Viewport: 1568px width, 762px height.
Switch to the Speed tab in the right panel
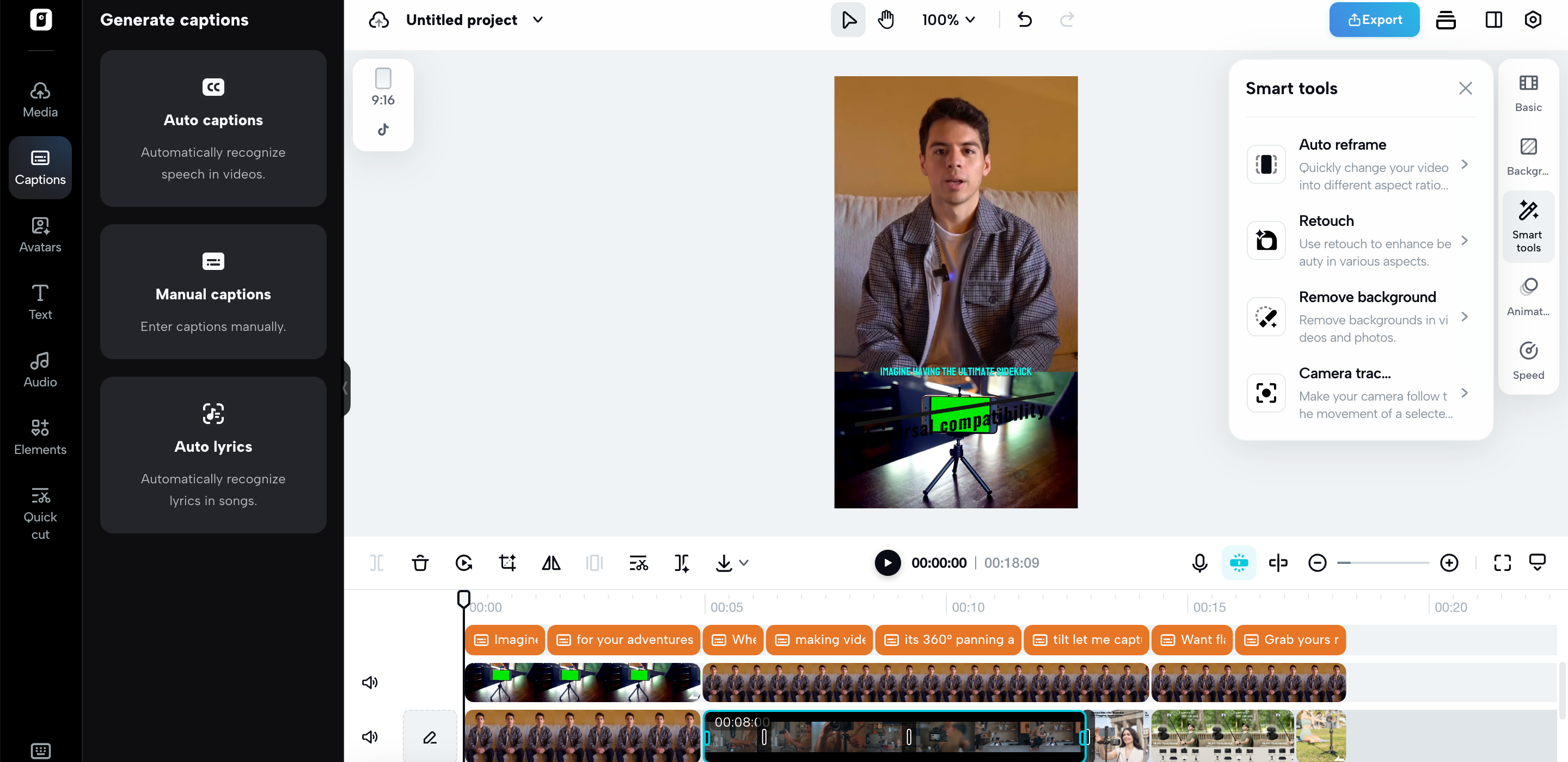pos(1528,359)
